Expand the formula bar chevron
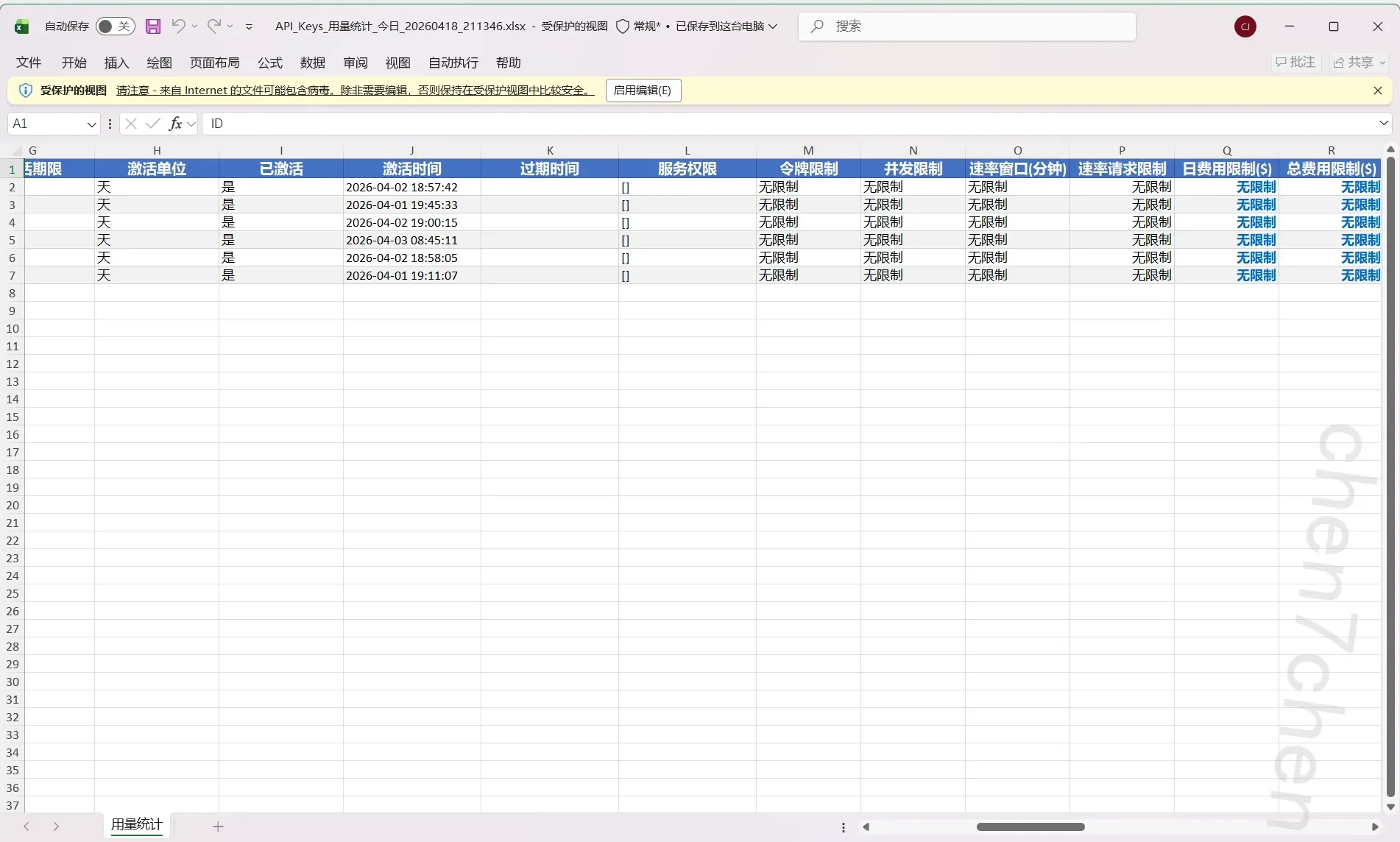The width and height of the screenshot is (1400, 842). (x=1383, y=124)
